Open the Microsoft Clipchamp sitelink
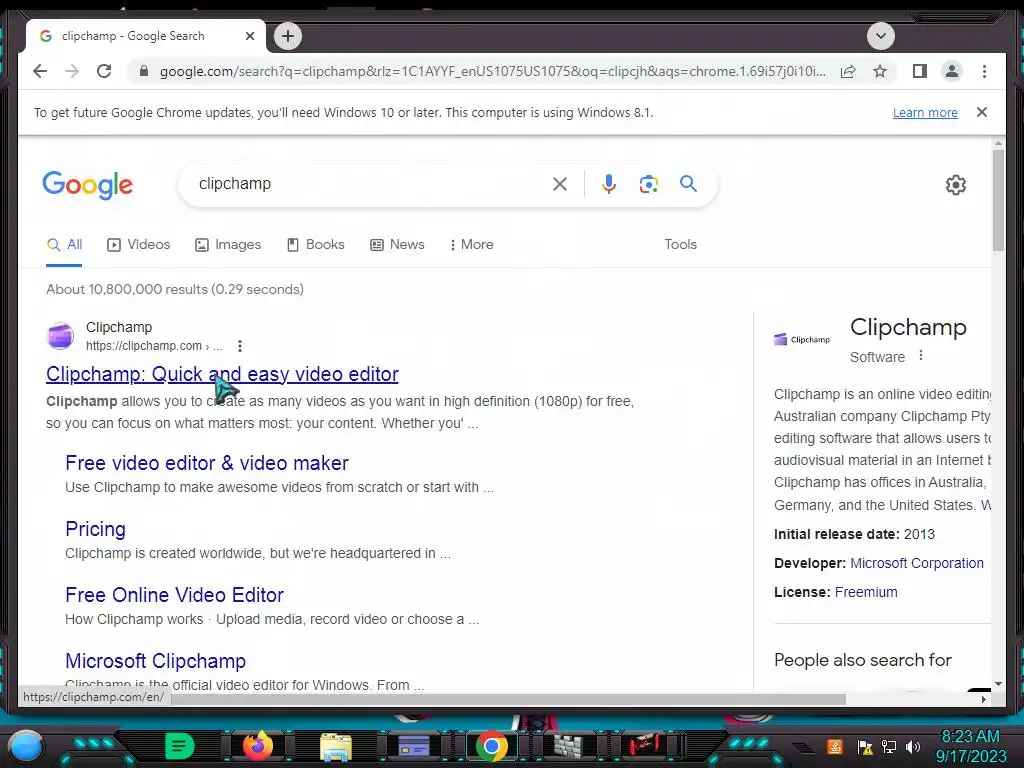1024x768 pixels. pyautogui.click(x=155, y=661)
